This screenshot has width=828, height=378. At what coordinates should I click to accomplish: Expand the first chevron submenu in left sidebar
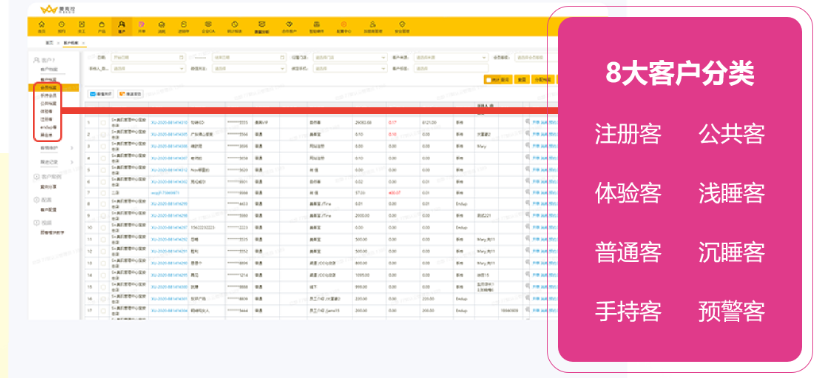click(x=72, y=148)
